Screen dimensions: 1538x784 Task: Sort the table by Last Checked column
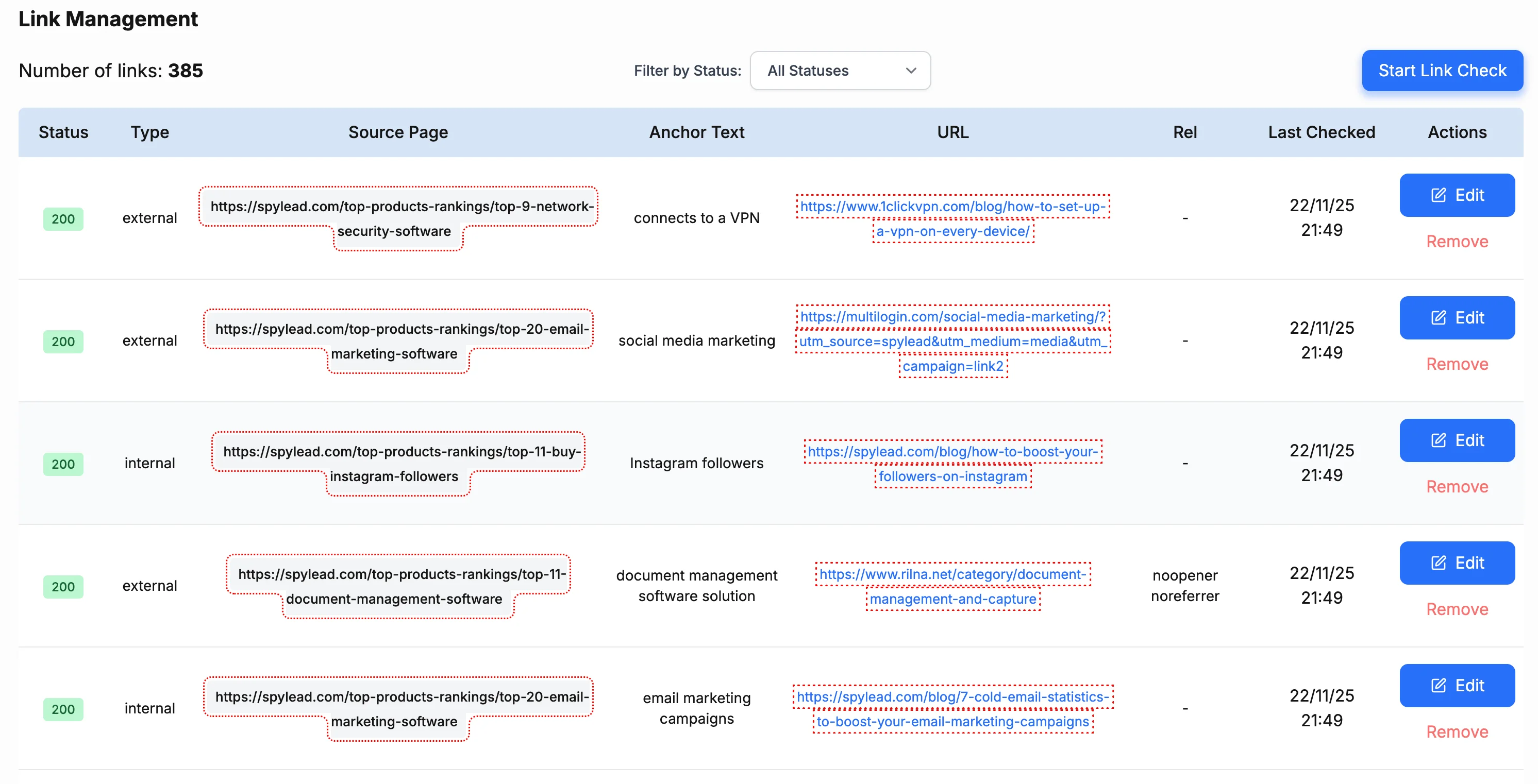[x=1322, y=132]
